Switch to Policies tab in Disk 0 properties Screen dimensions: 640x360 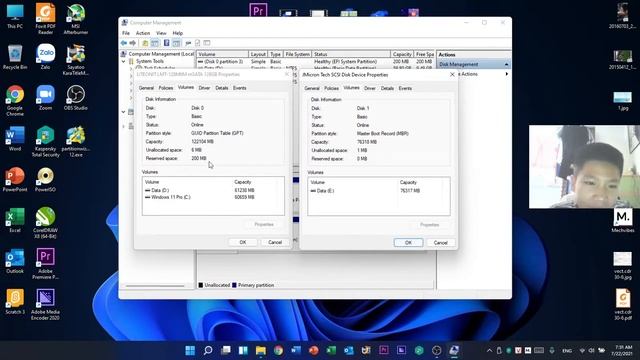click(x=166, y=88)
